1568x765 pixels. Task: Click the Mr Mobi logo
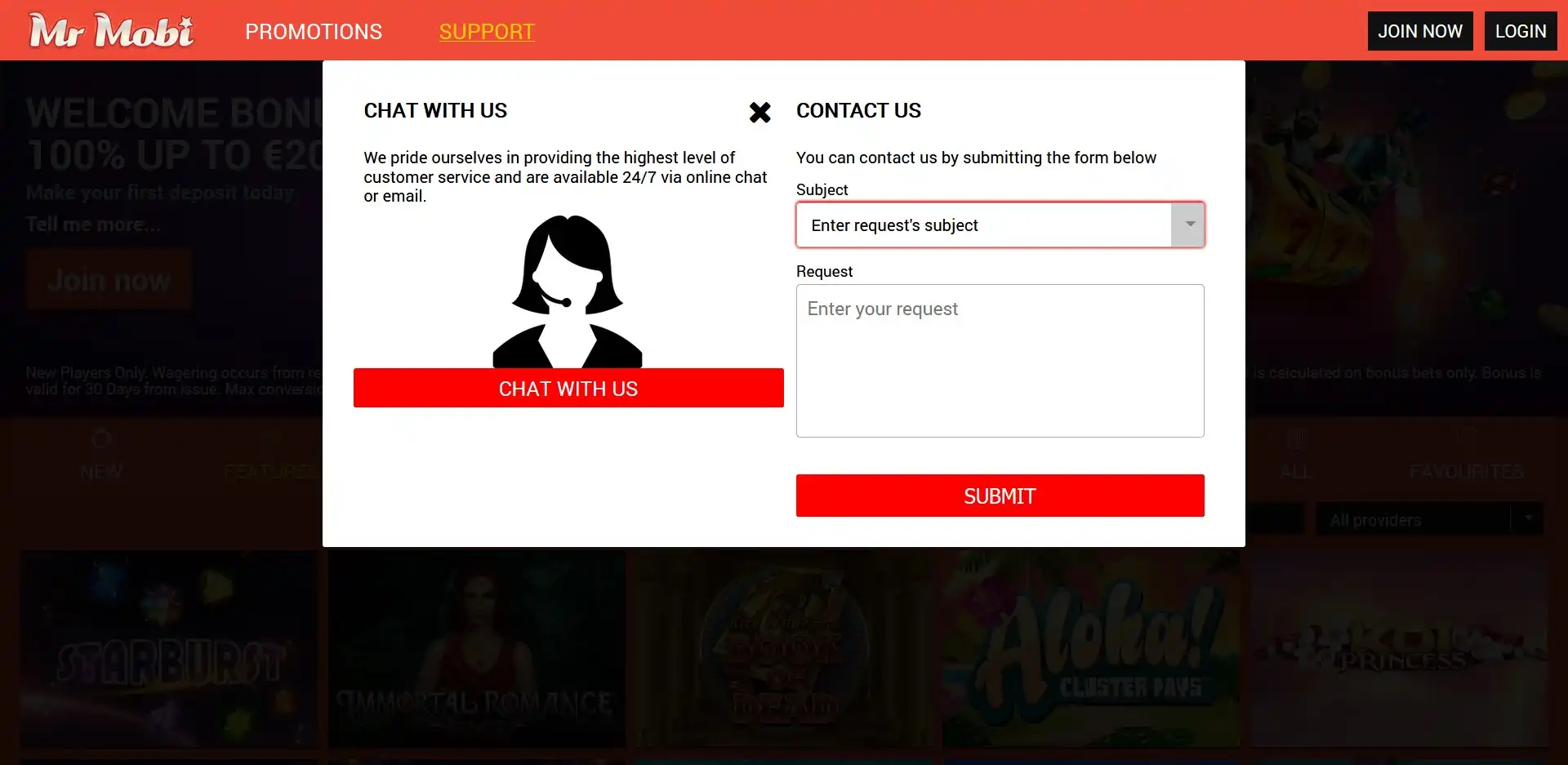[111, 31]
